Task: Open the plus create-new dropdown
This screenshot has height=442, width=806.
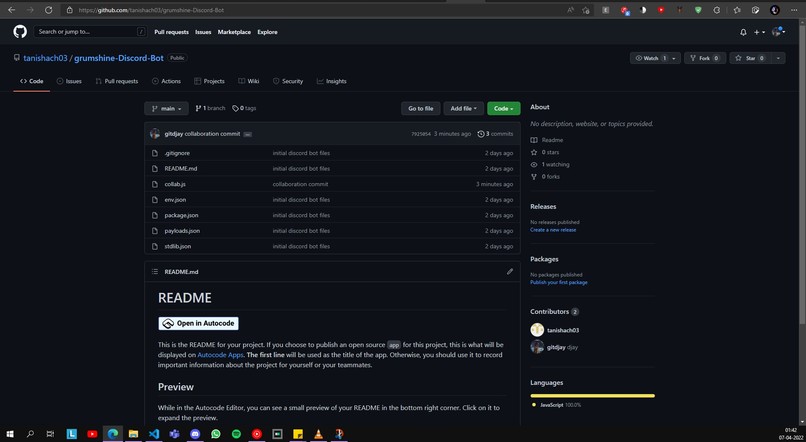Action: point(759,32)
